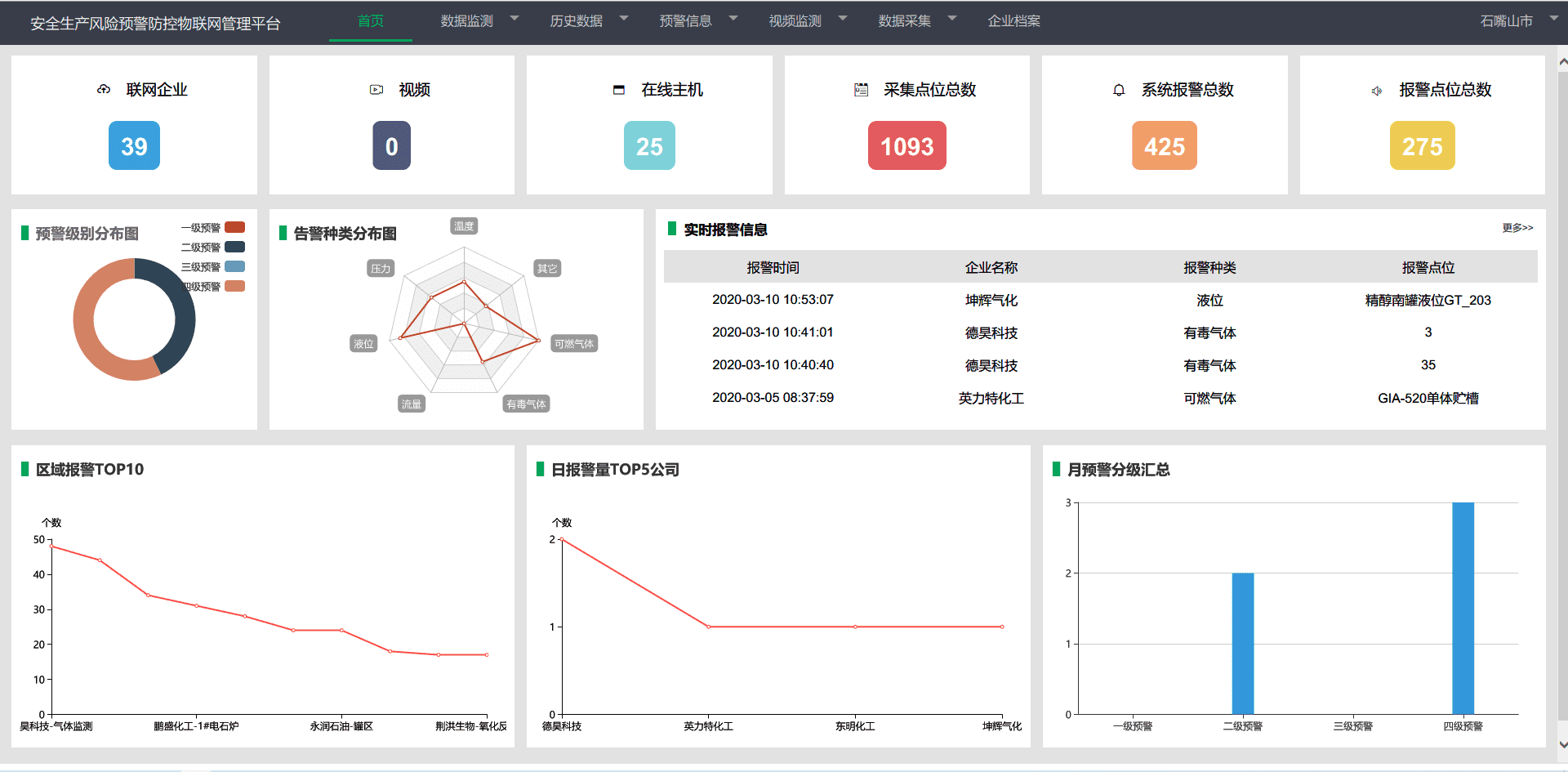Viewport: 1568px width, 772px height.
Task: Click the 四级预警 orange color swatch
Action: point(235,287)
